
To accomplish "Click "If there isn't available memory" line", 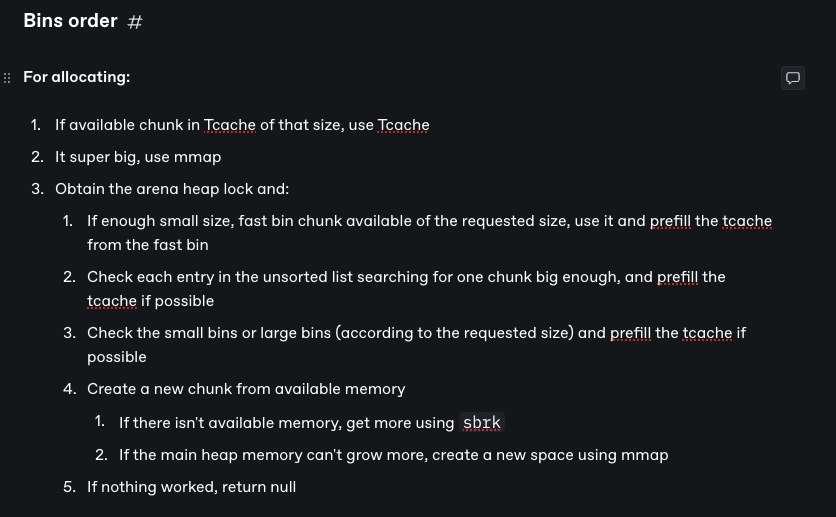I will [286, 423].
